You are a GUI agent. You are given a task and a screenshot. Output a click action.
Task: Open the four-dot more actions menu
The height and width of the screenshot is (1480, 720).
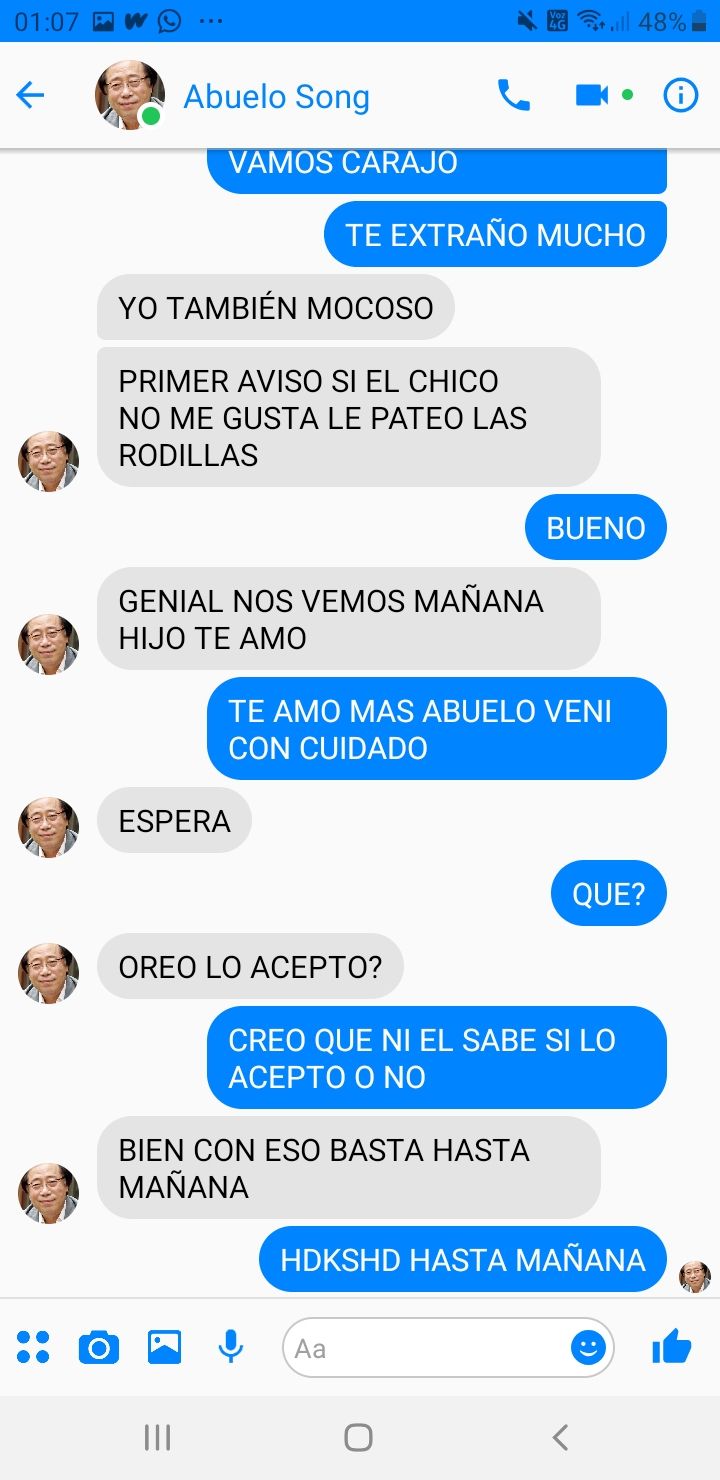point(33,1348)
